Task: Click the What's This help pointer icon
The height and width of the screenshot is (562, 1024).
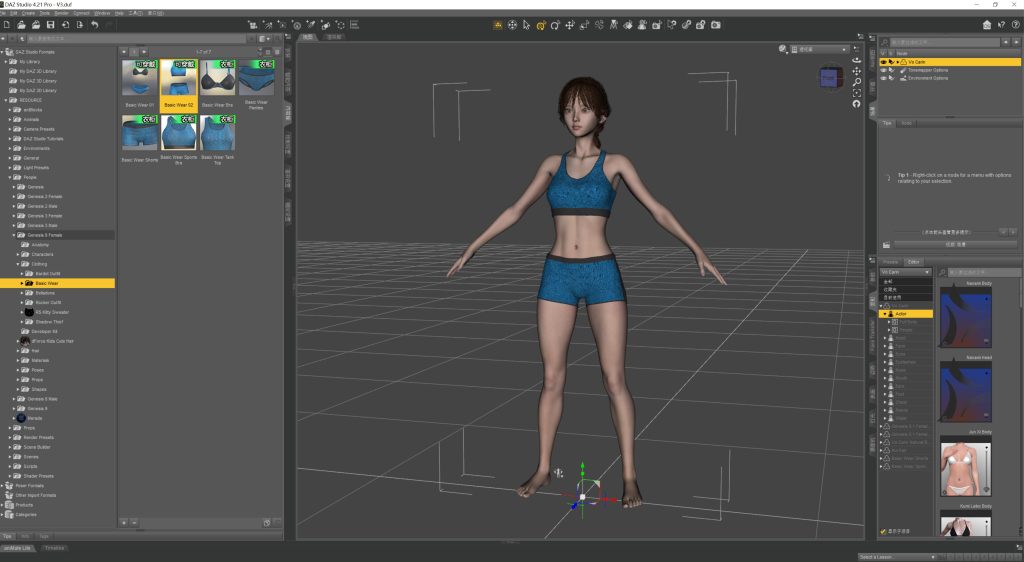Action: click(1001, 25)
